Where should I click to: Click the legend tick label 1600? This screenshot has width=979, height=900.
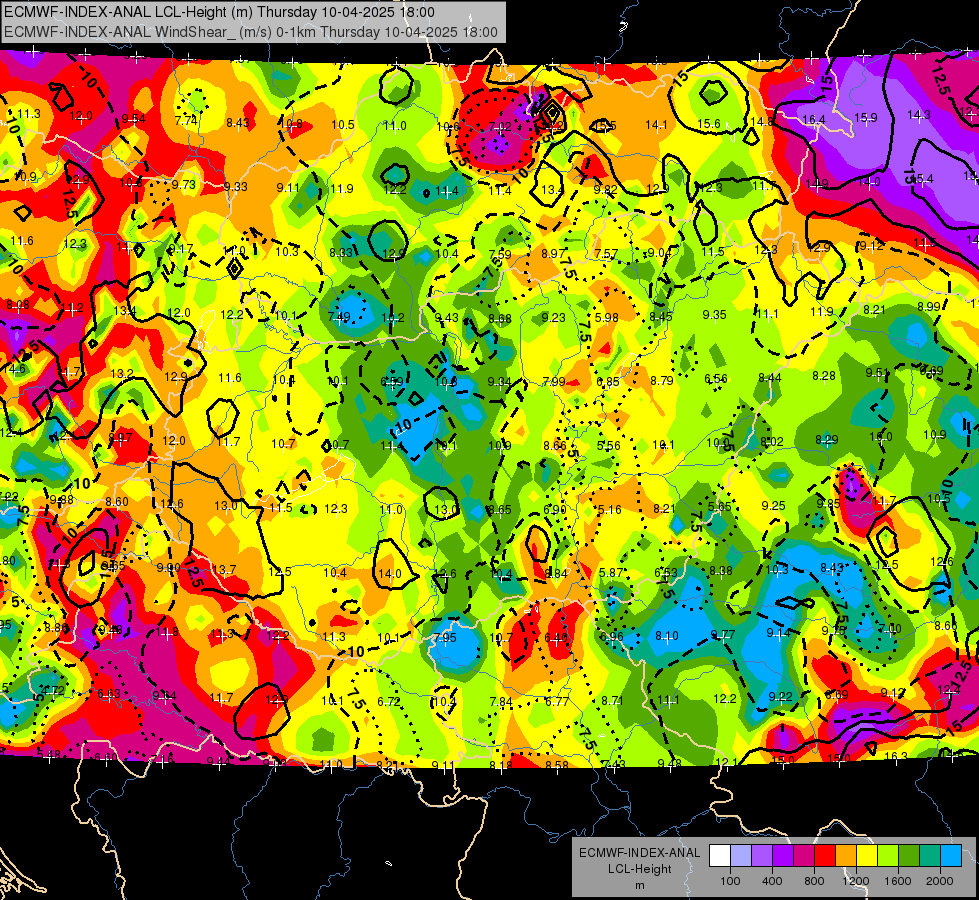(898, 881)
